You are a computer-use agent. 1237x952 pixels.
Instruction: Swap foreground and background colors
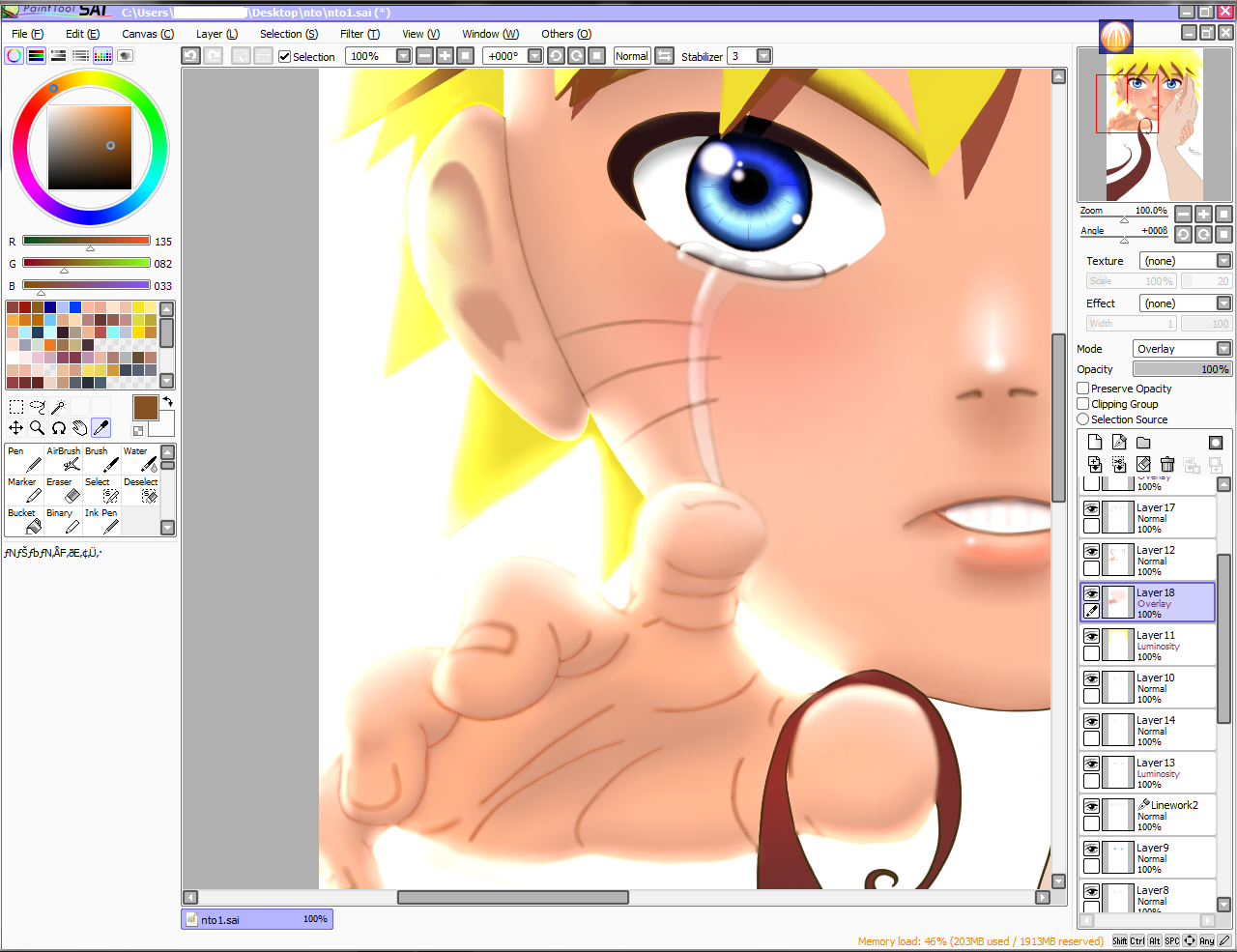[167, 401]
